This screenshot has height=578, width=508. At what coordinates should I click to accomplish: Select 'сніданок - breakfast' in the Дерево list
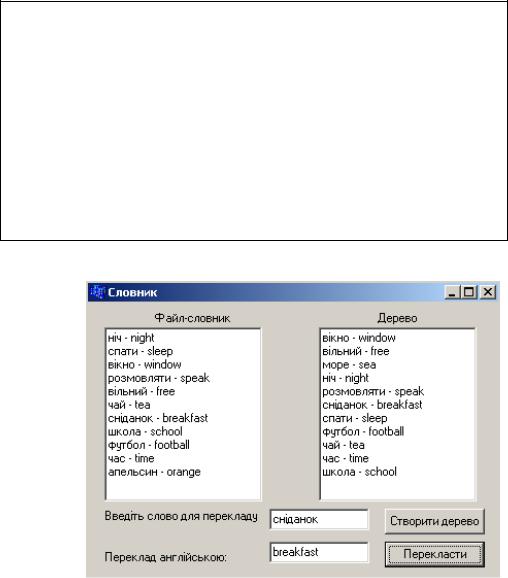tap(372, 405)
